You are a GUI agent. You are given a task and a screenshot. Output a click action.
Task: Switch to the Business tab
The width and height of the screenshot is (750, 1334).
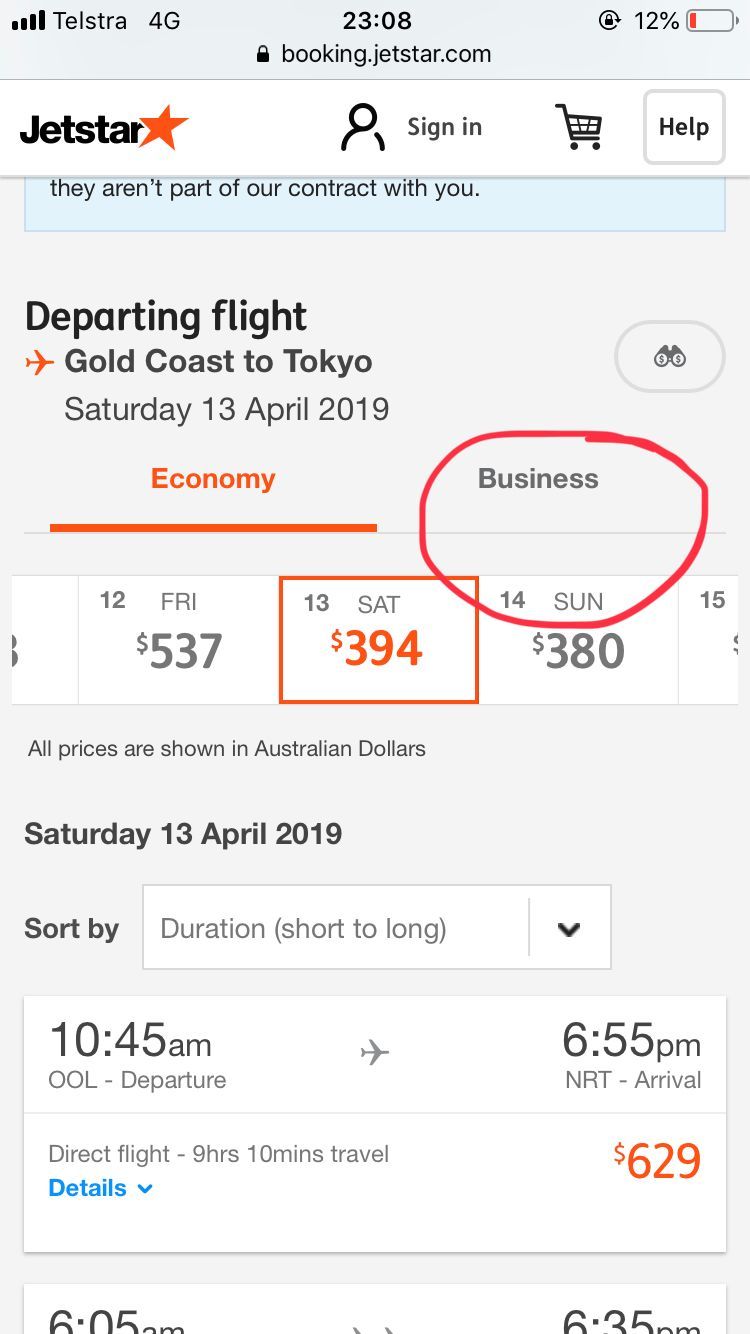538,479
